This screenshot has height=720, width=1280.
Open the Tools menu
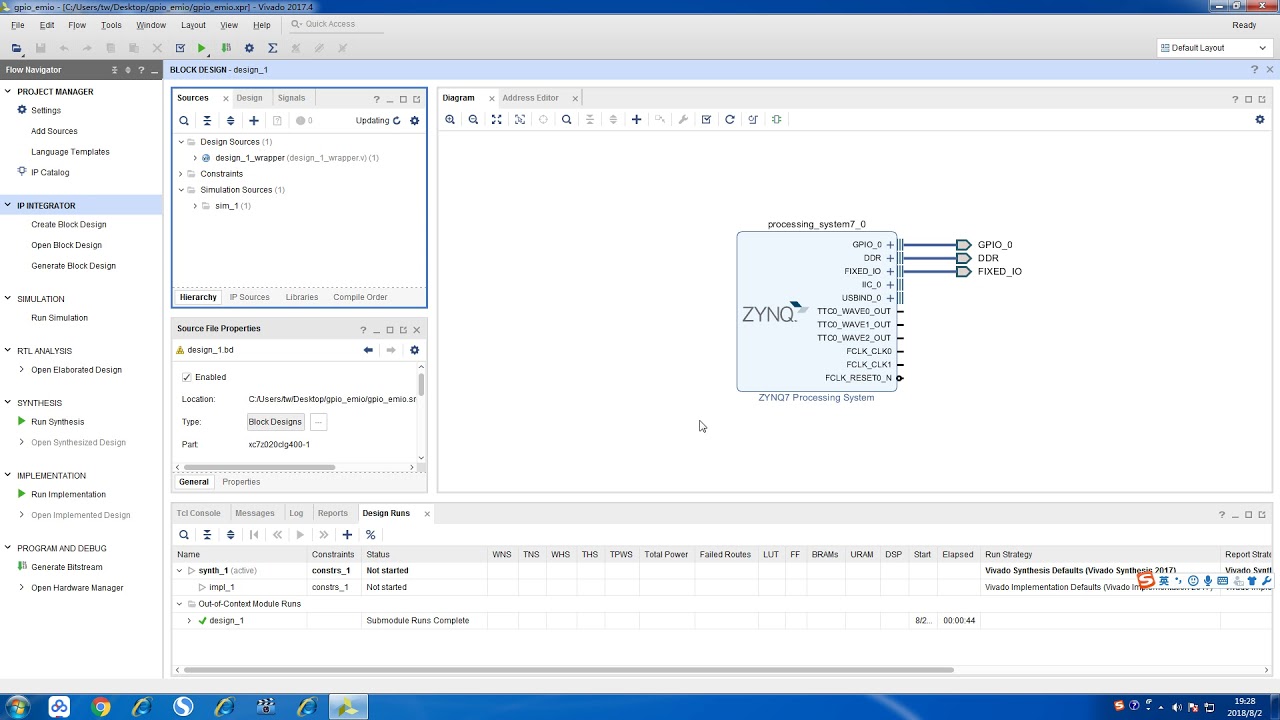pos(111,25)
